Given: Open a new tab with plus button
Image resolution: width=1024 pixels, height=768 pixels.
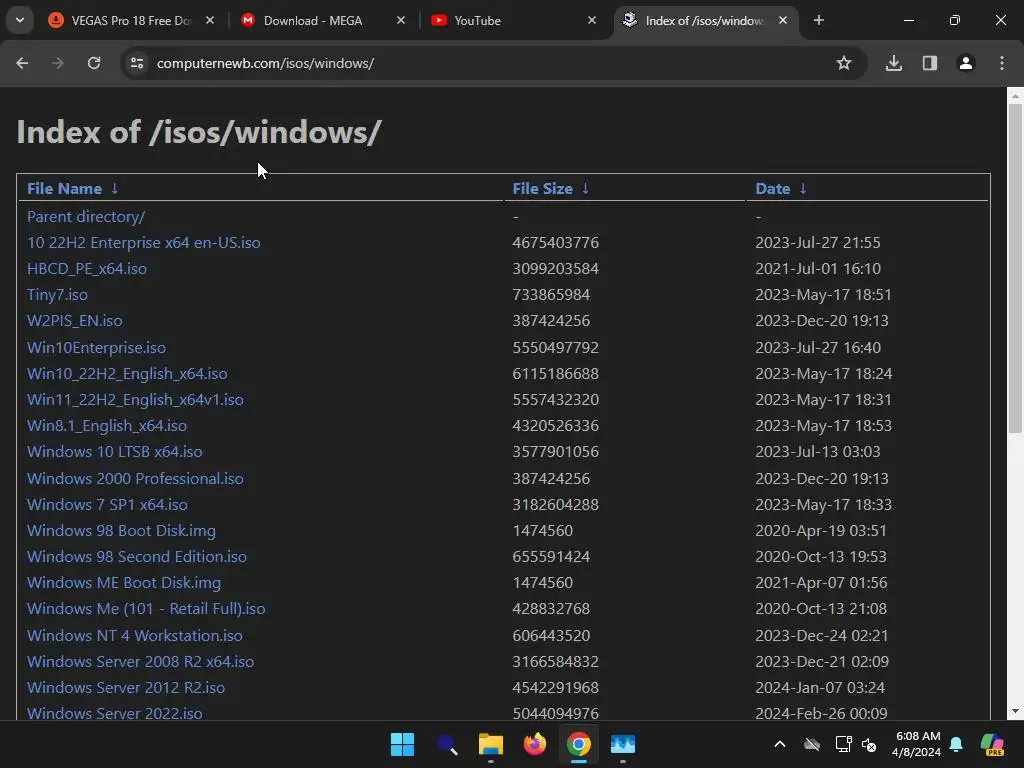Looking at the screenshot, I should point(819,20).
